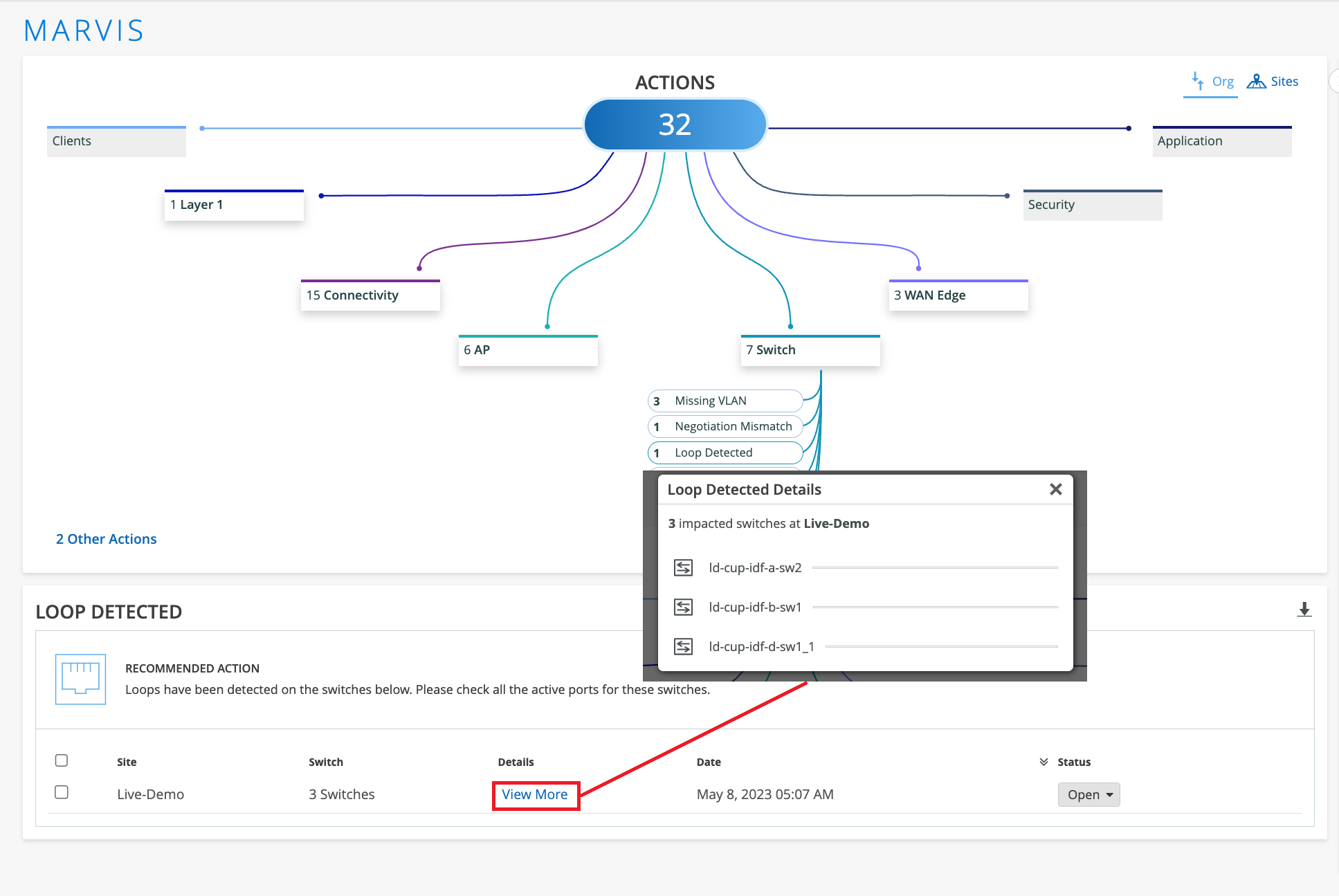Image resolution: width=1339 pixels, height=896 pixels.
Task: Open the Status dropdown showing Open
Action: [1088, 794]
